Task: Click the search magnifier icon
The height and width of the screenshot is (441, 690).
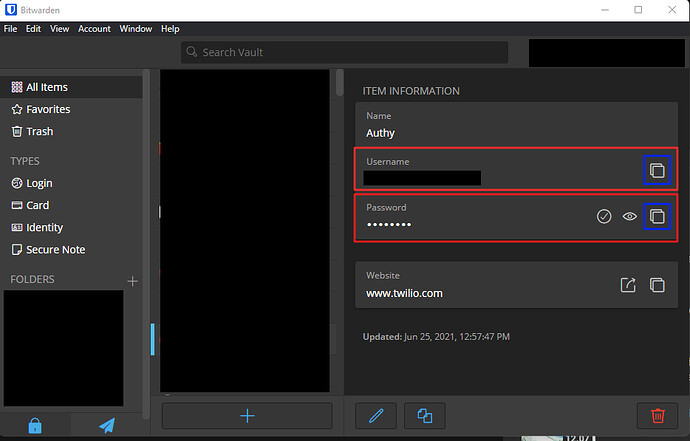Action: click(x=191, y=52)
